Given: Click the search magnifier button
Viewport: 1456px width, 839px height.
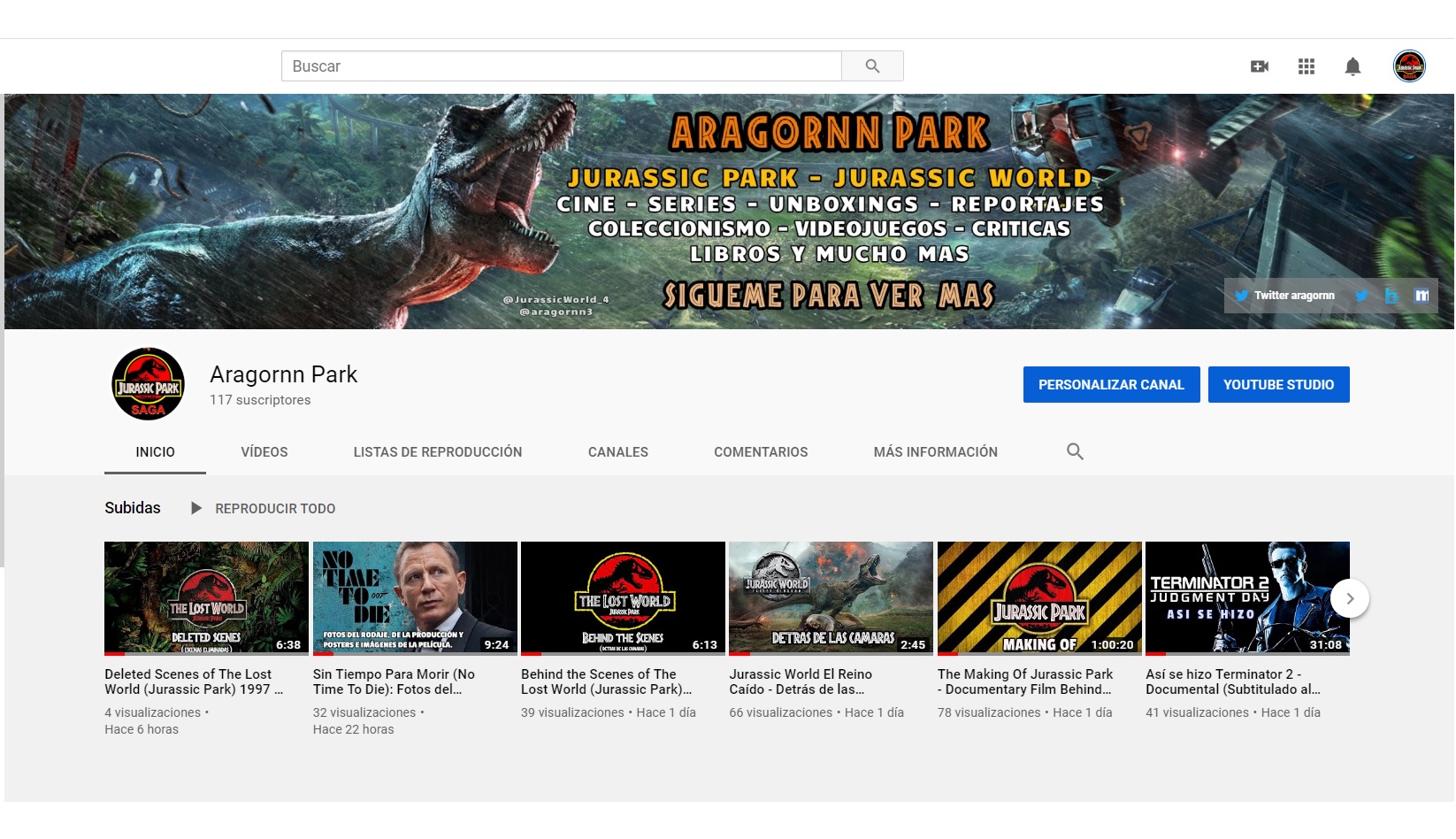Looking at the screenshot, I should click(872, 66).
